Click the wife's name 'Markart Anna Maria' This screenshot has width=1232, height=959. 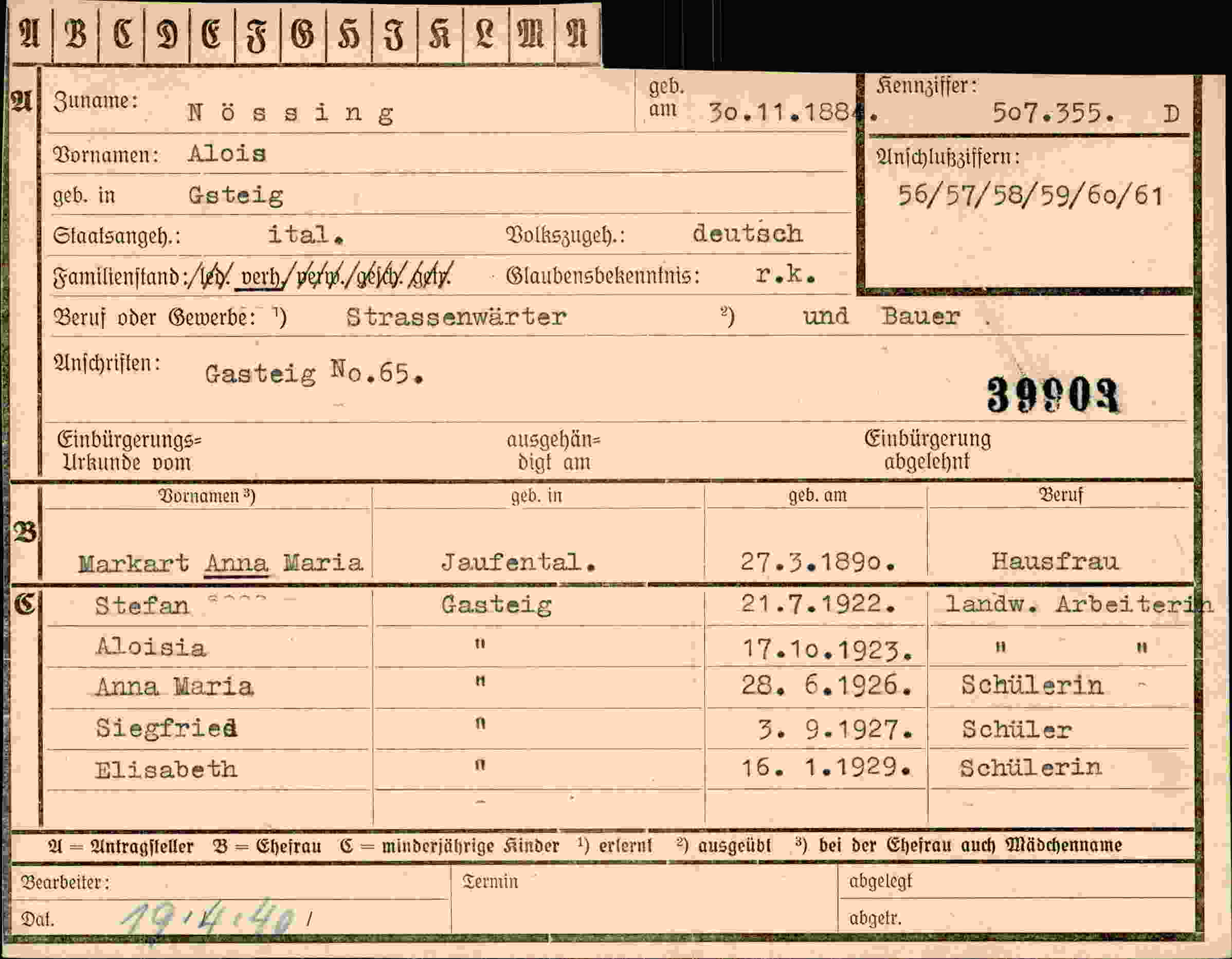point(221,563)
